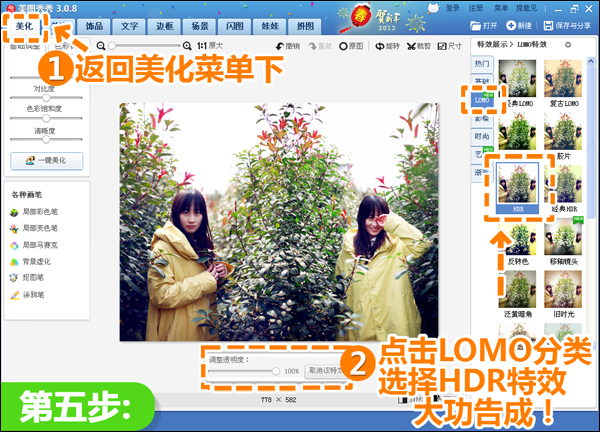Open the 文字 tab

point(129,26)
